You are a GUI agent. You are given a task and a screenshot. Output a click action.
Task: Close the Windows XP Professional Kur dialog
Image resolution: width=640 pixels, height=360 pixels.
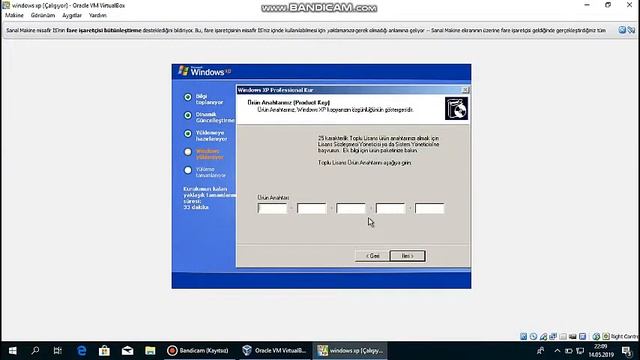click(x=465, y=90)
